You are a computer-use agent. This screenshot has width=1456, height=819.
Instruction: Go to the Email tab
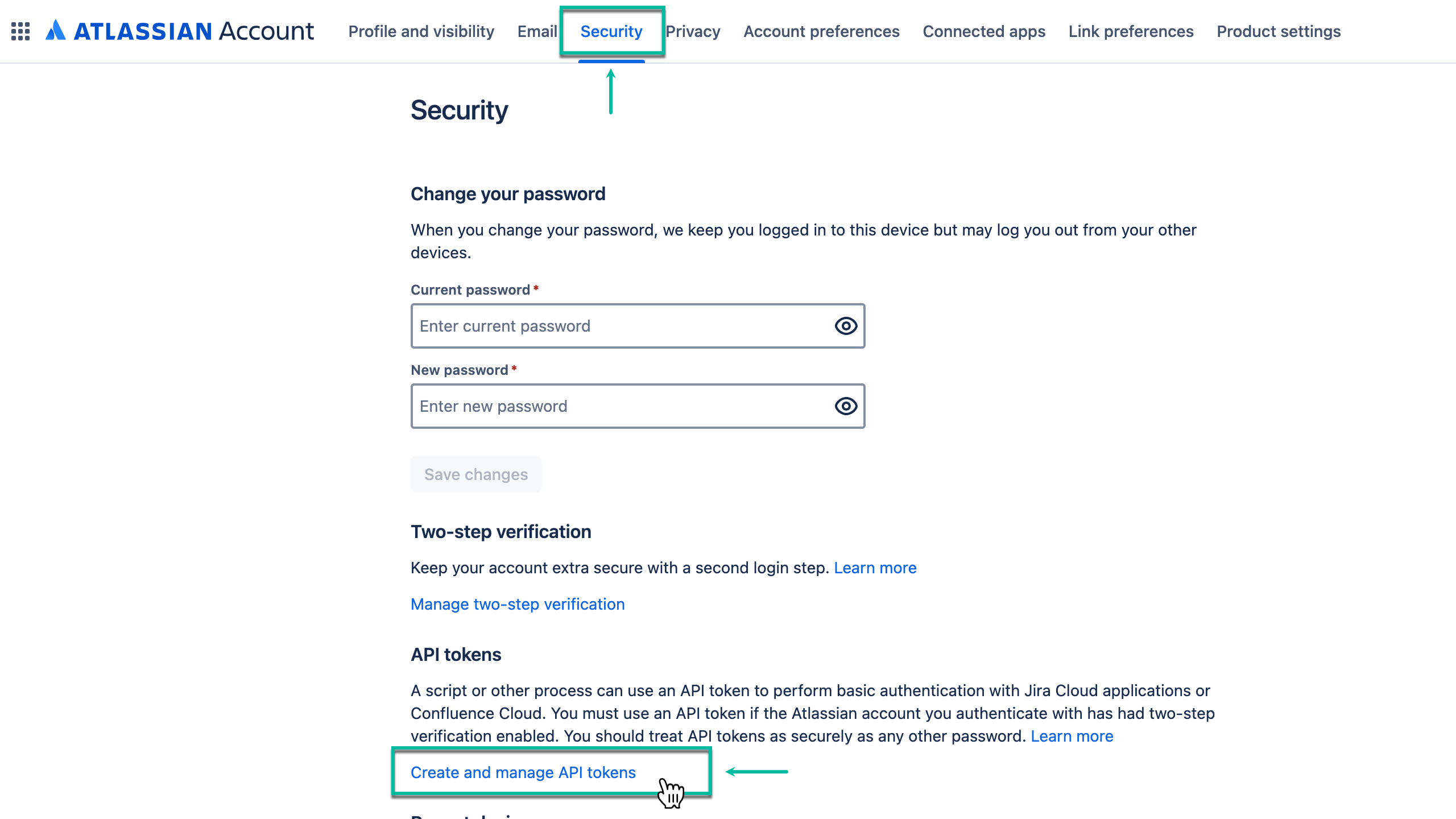pos(536,31)
